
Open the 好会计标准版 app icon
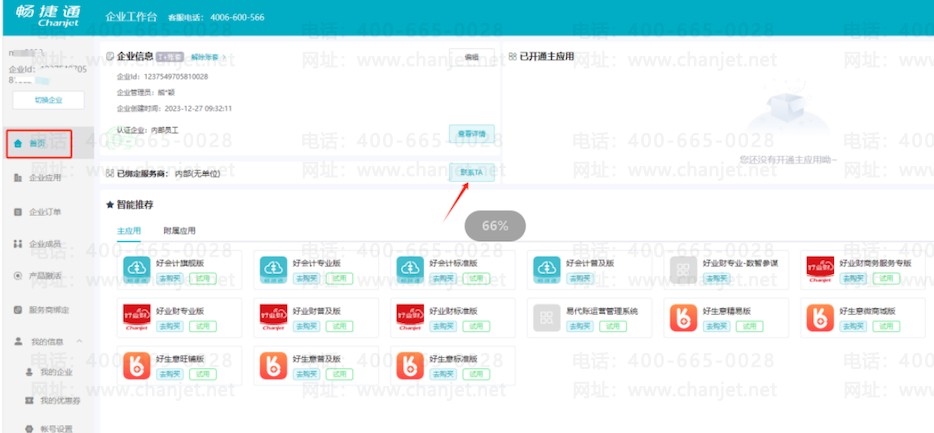click(x=410, y=270)
